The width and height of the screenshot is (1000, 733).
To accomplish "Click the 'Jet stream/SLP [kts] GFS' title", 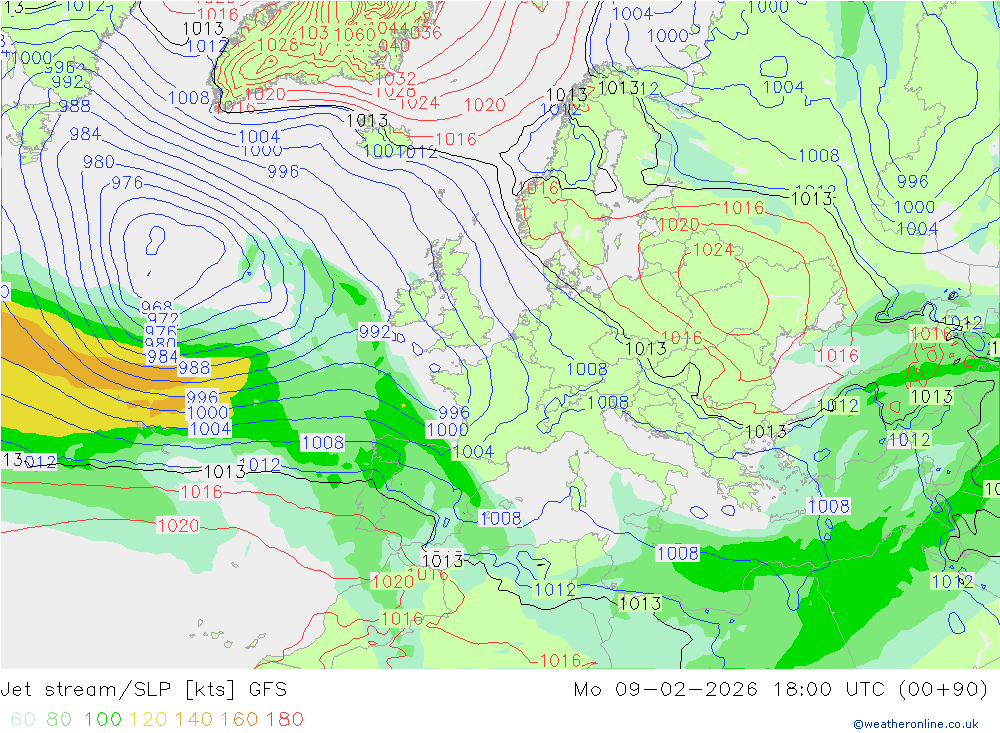I will 143,690.
